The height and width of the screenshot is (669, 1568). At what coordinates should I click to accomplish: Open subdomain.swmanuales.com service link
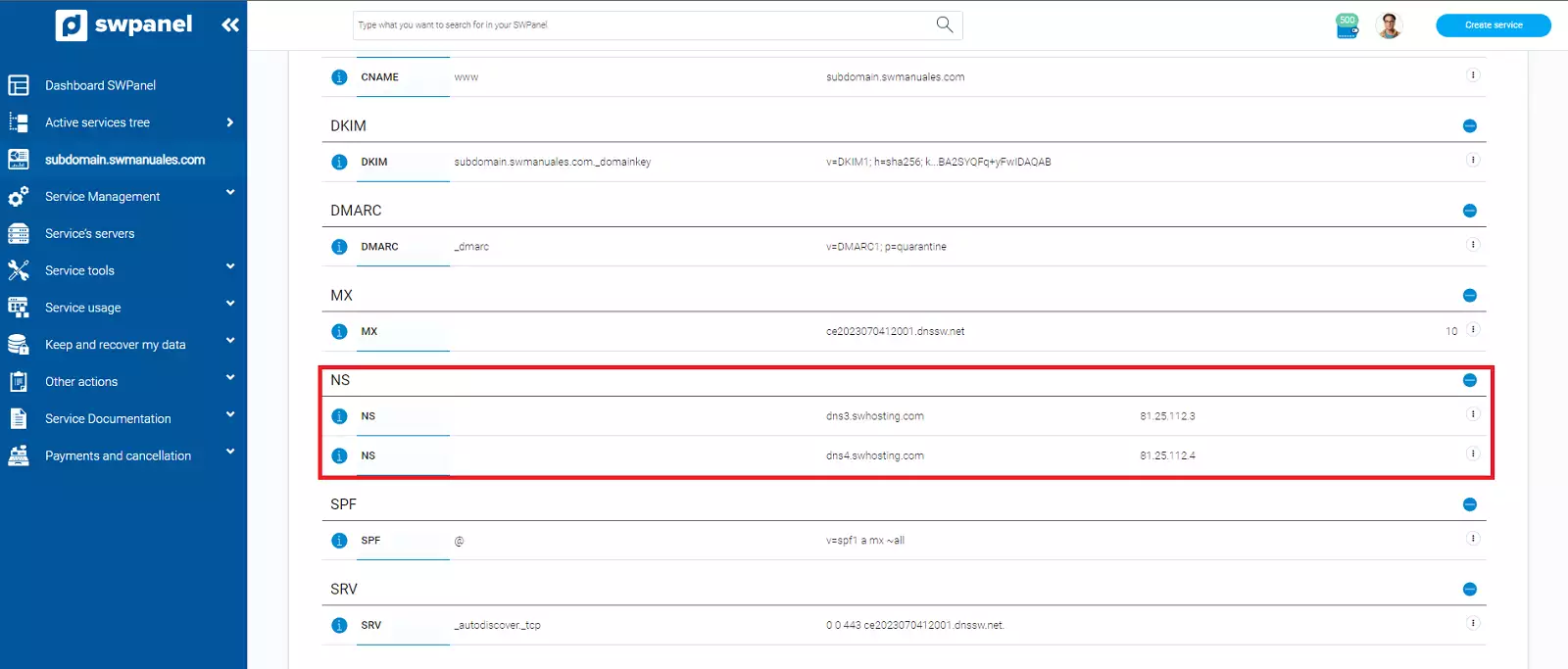click(124, 160)
